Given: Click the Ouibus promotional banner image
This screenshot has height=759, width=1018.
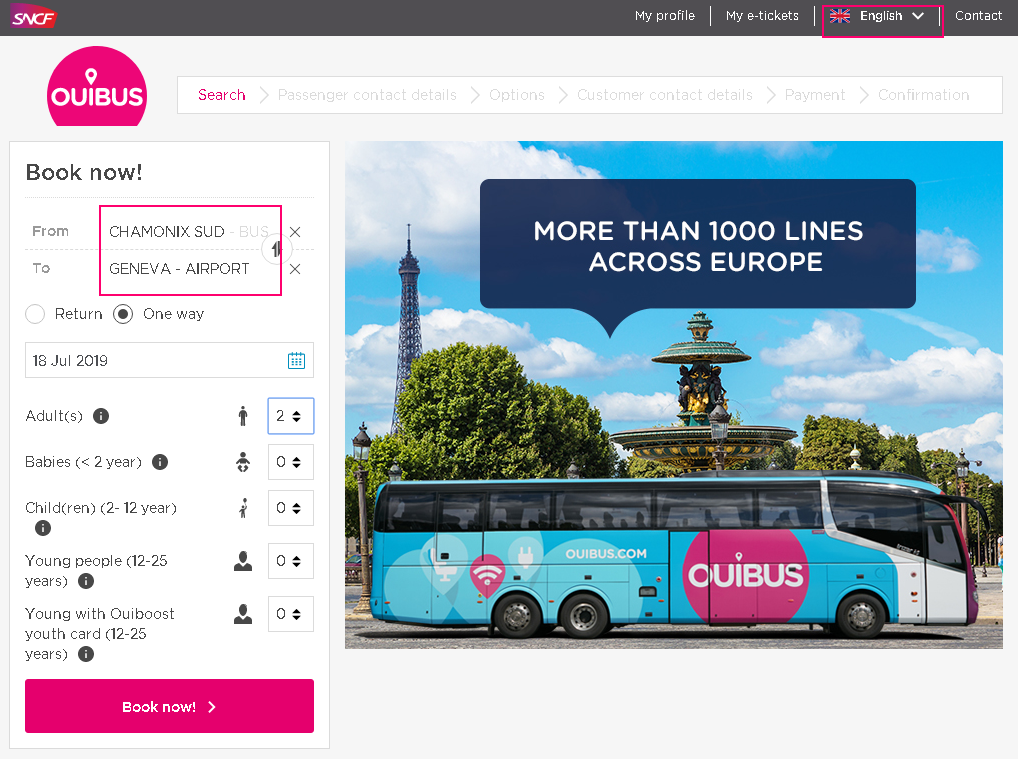Looking at the screenshot, I should click(674, 395).
